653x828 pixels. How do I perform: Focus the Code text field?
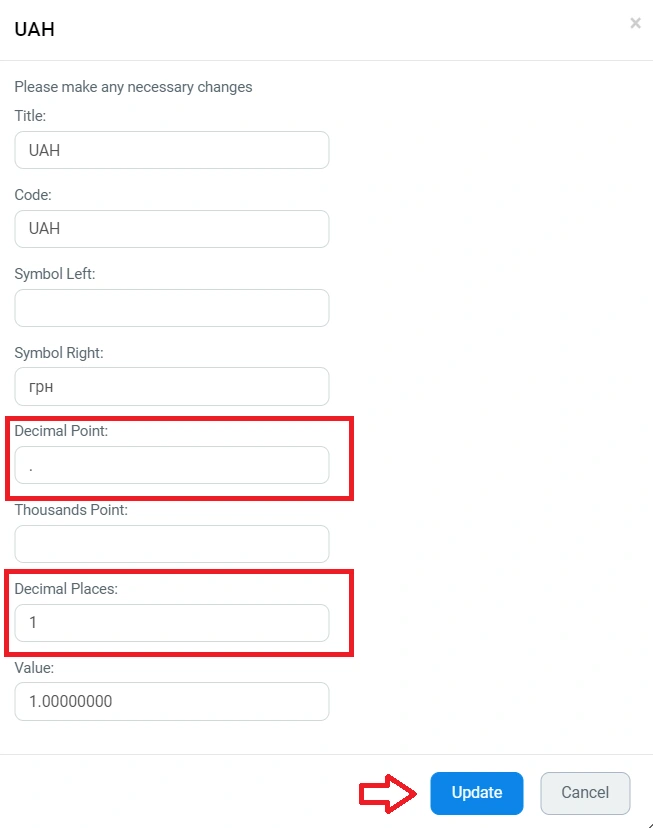coord(171,229)
